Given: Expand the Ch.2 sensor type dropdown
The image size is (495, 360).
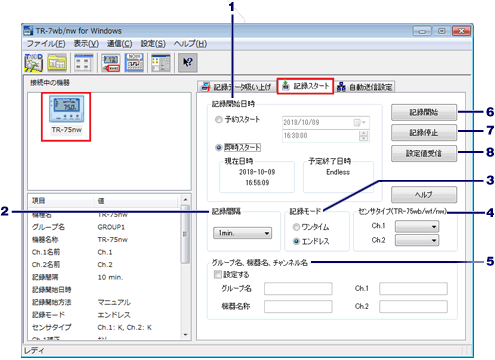Looking at the screenshot, I should click(417, 240).
